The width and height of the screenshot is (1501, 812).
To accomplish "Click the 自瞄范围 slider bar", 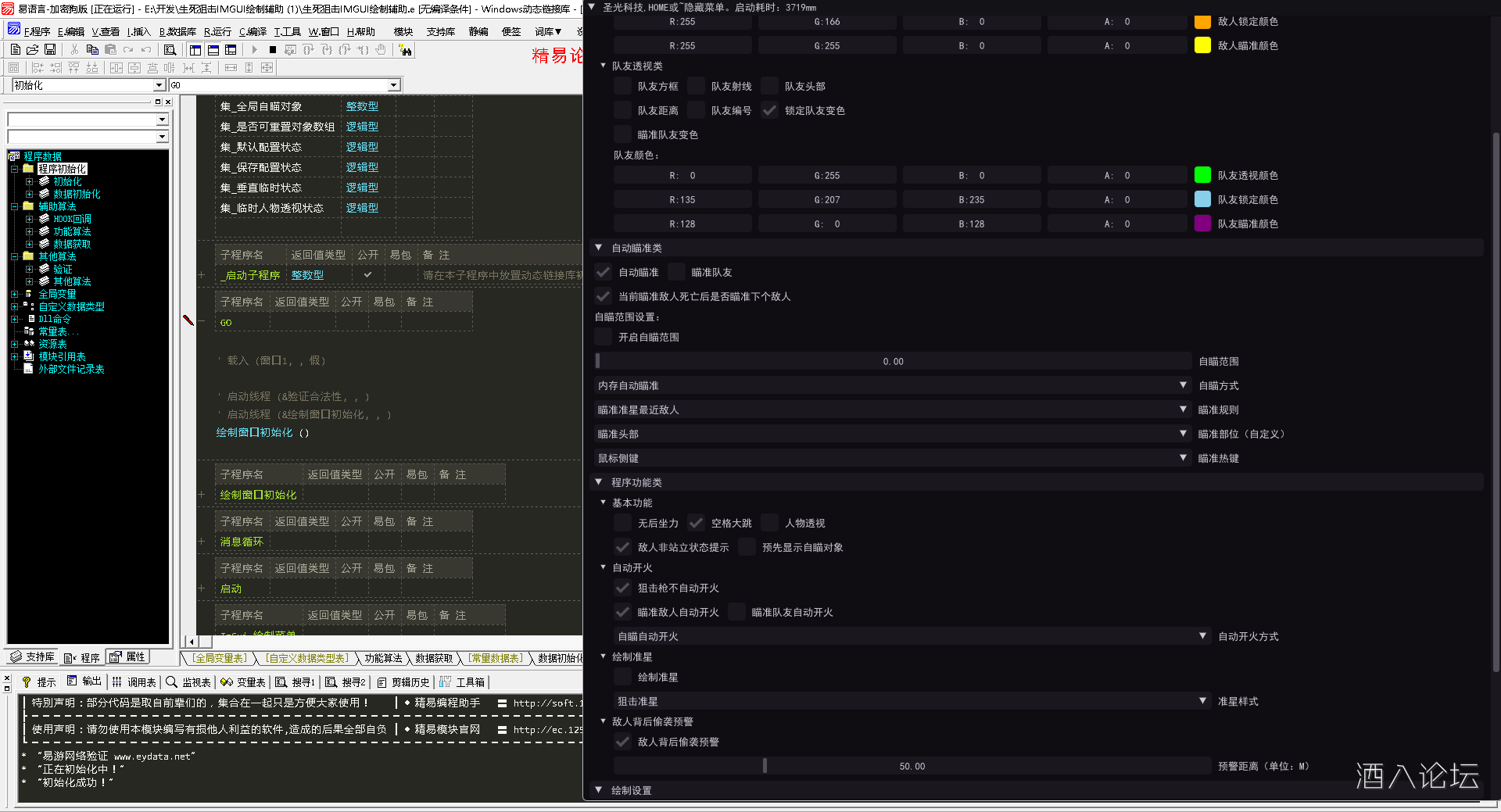I will tap(893, 361).
